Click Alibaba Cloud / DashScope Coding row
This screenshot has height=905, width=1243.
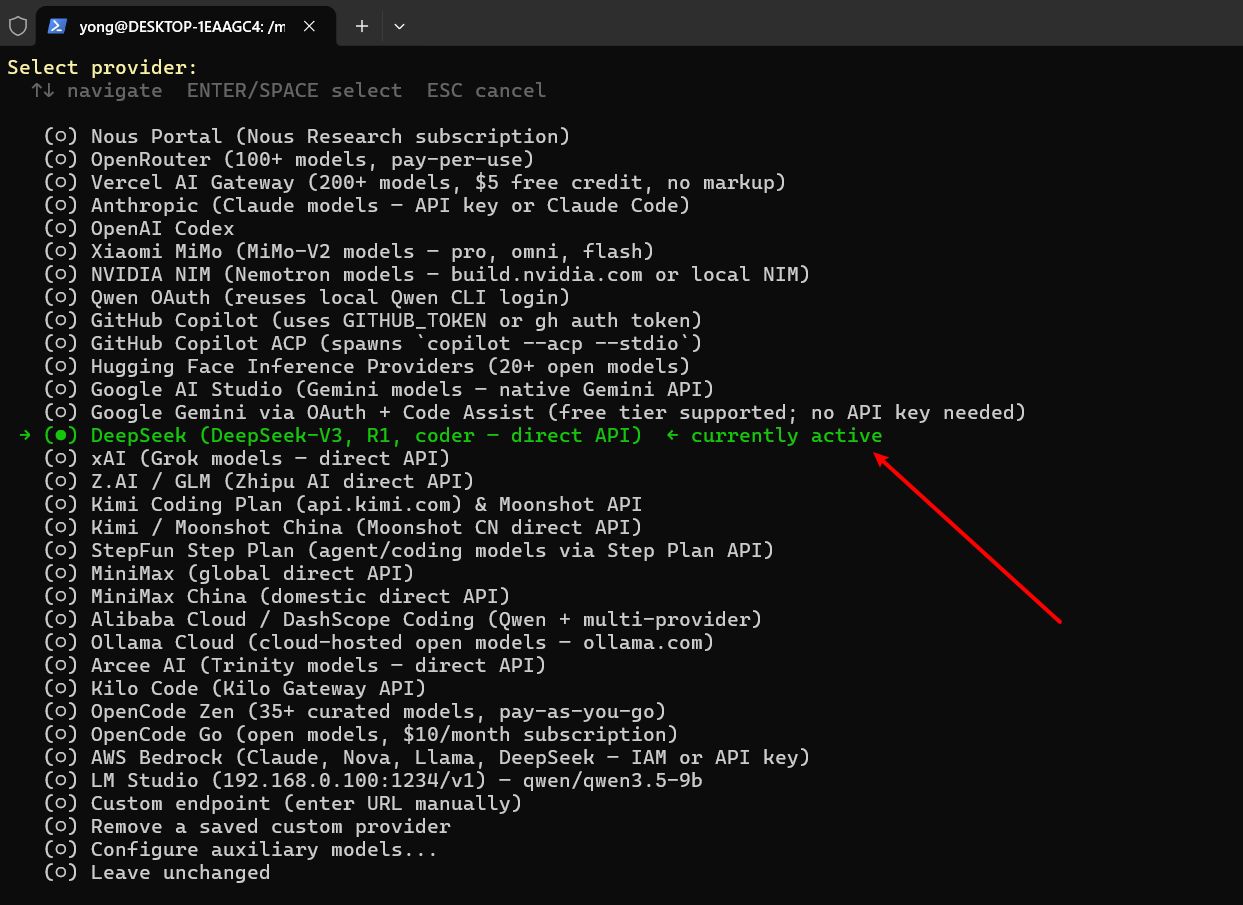(403, 619)
